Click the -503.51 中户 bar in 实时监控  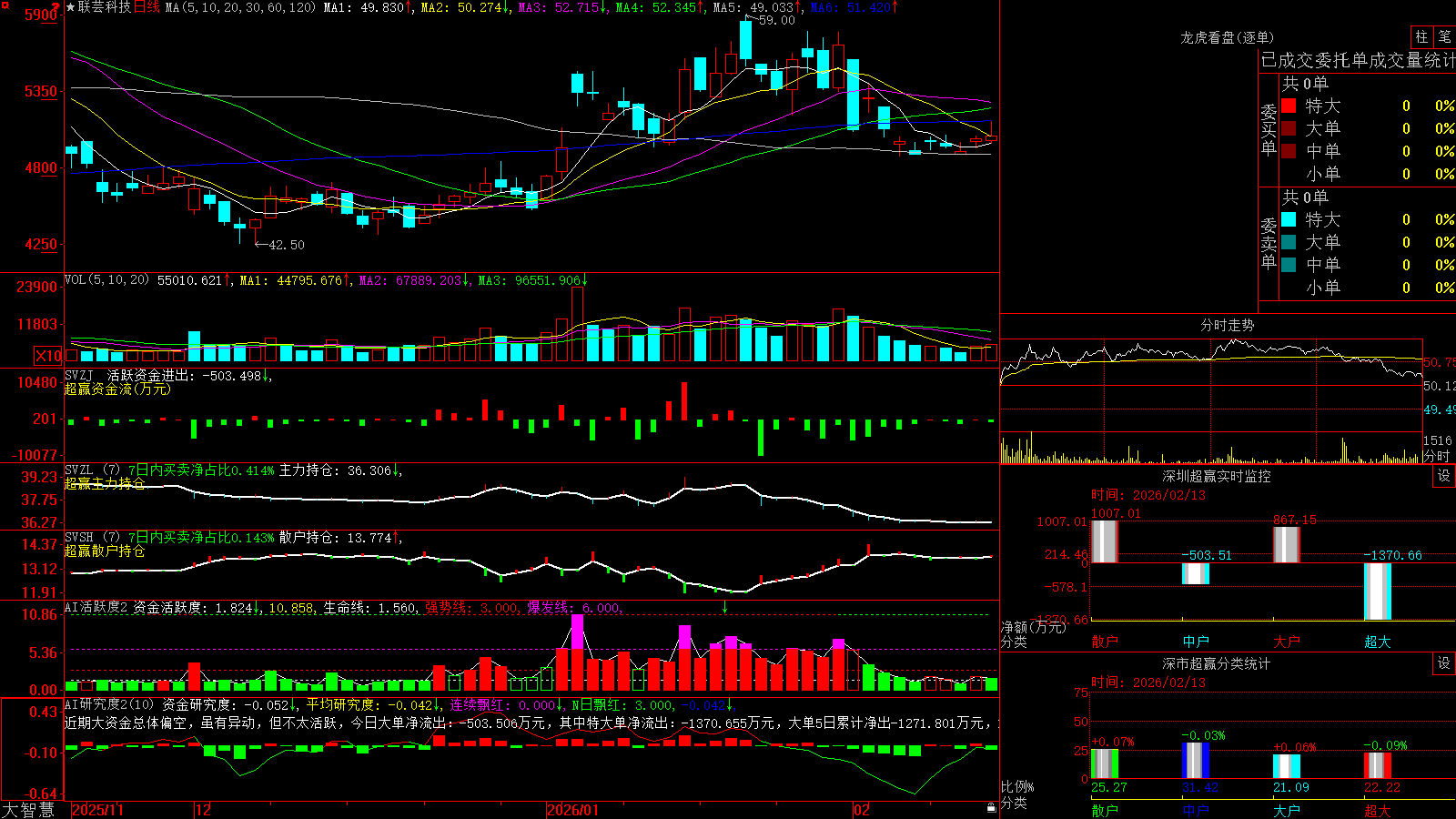[1196, 573]
